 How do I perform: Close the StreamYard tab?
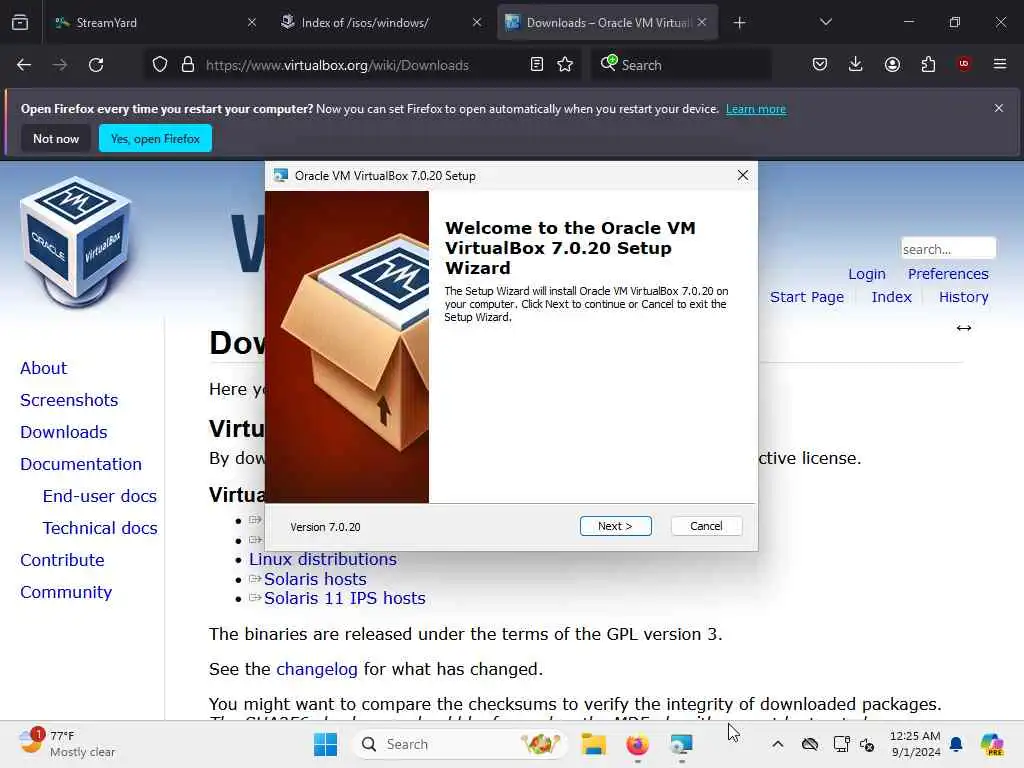252,22
